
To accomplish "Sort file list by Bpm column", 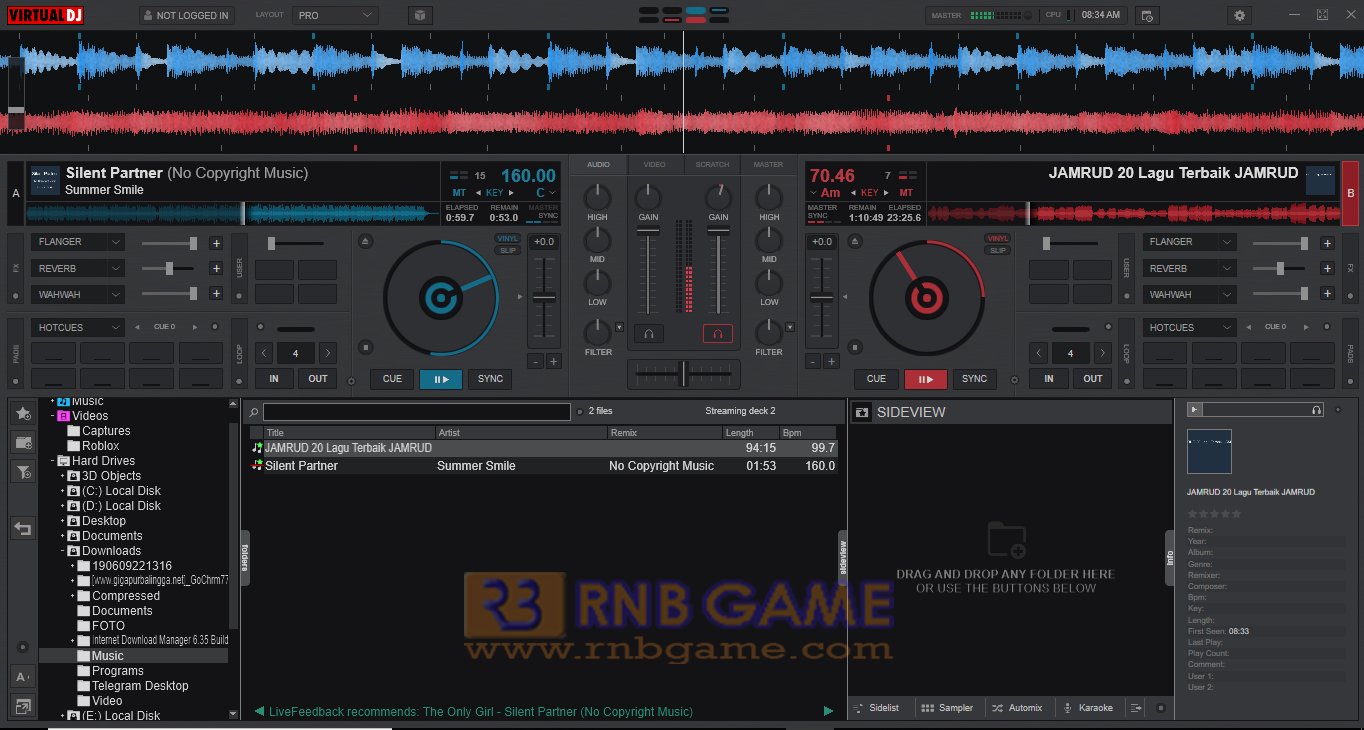I will pos(808,432).
